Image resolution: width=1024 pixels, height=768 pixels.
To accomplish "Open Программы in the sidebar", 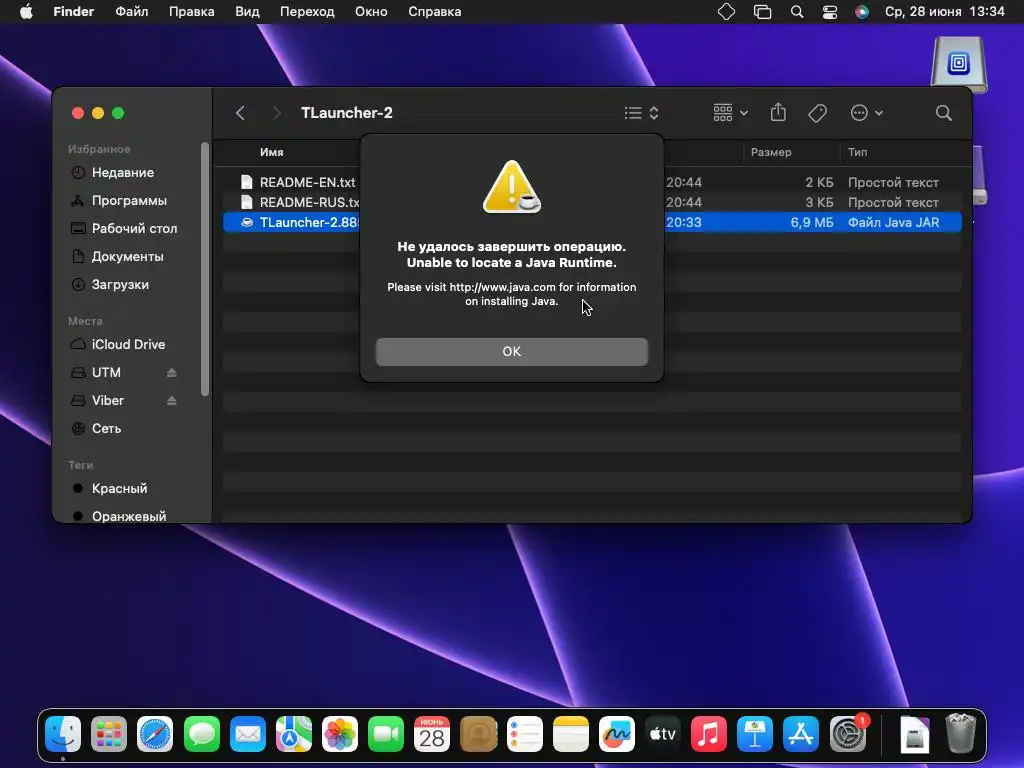I will [x=129, y=200].
